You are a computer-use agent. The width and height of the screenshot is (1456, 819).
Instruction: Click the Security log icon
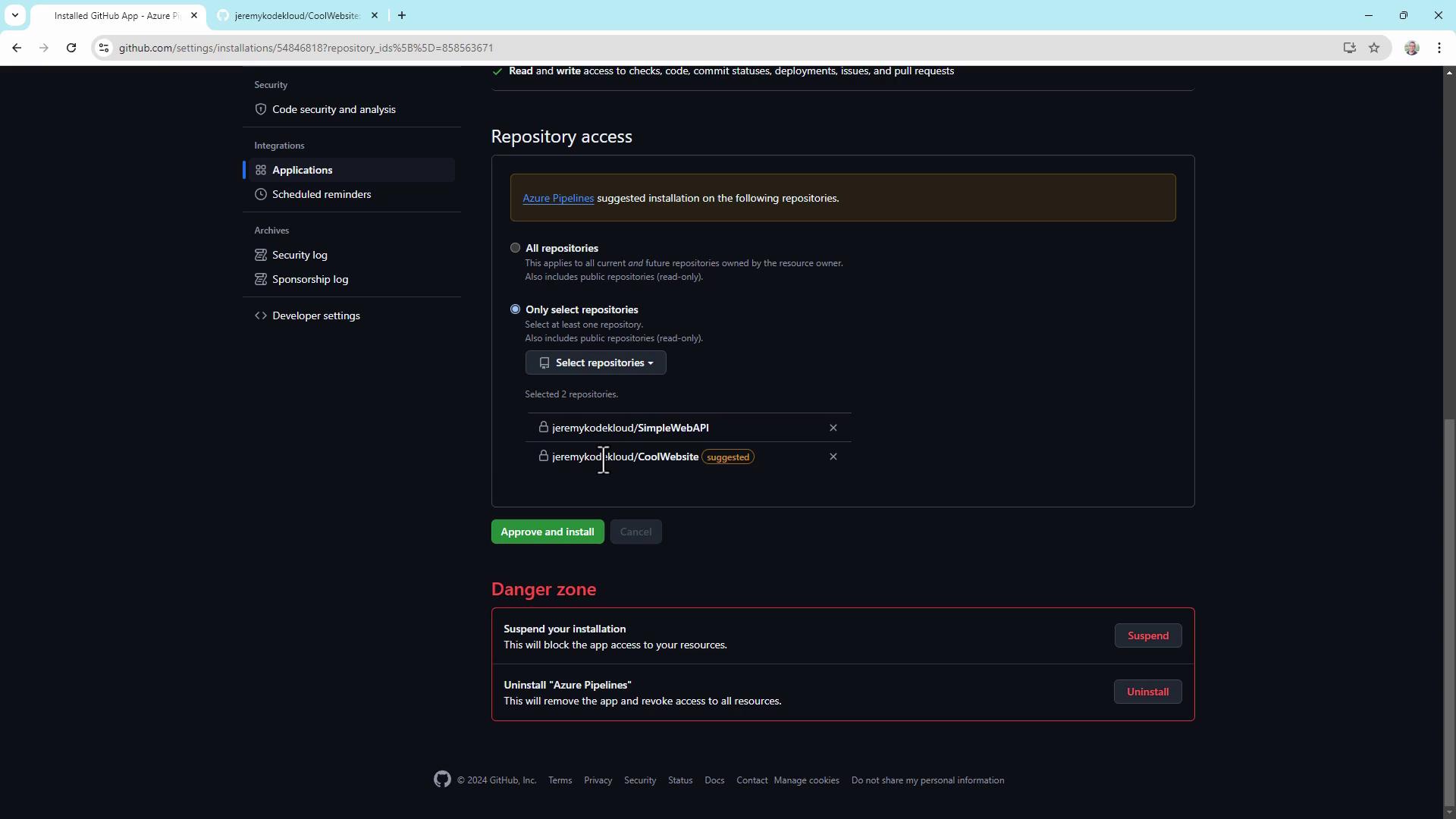click(261, 255)
